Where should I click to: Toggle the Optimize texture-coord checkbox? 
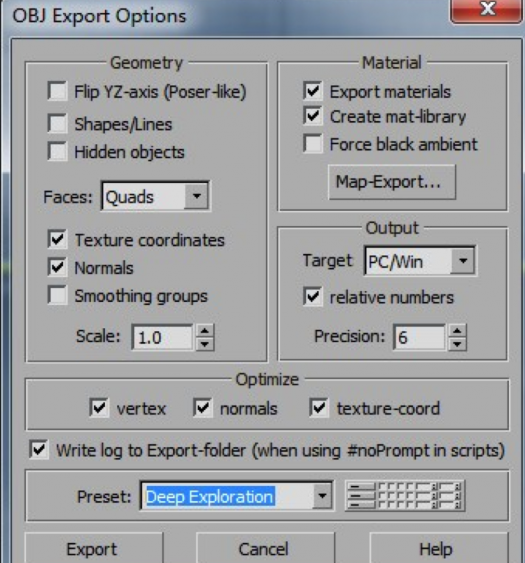(319, 408)
